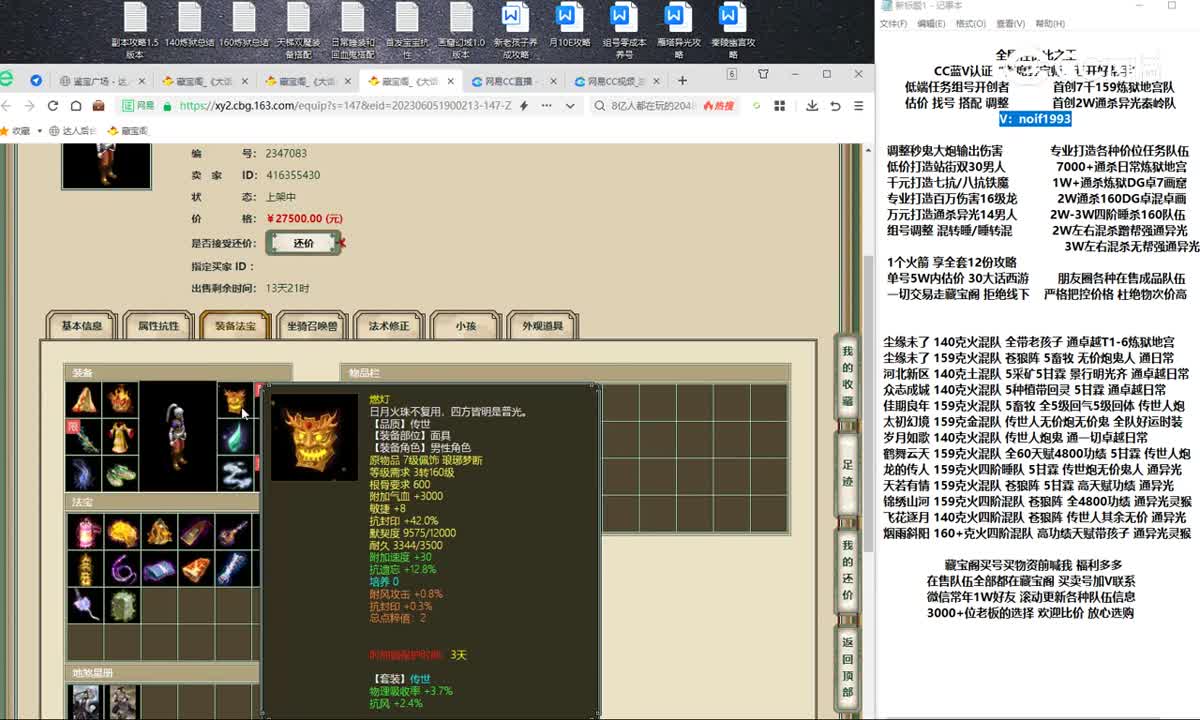The height and width of the screenshot is (720, 1200).
Task: Open desktop document 新老孩子养成攻略
Action: click(514, 30)
